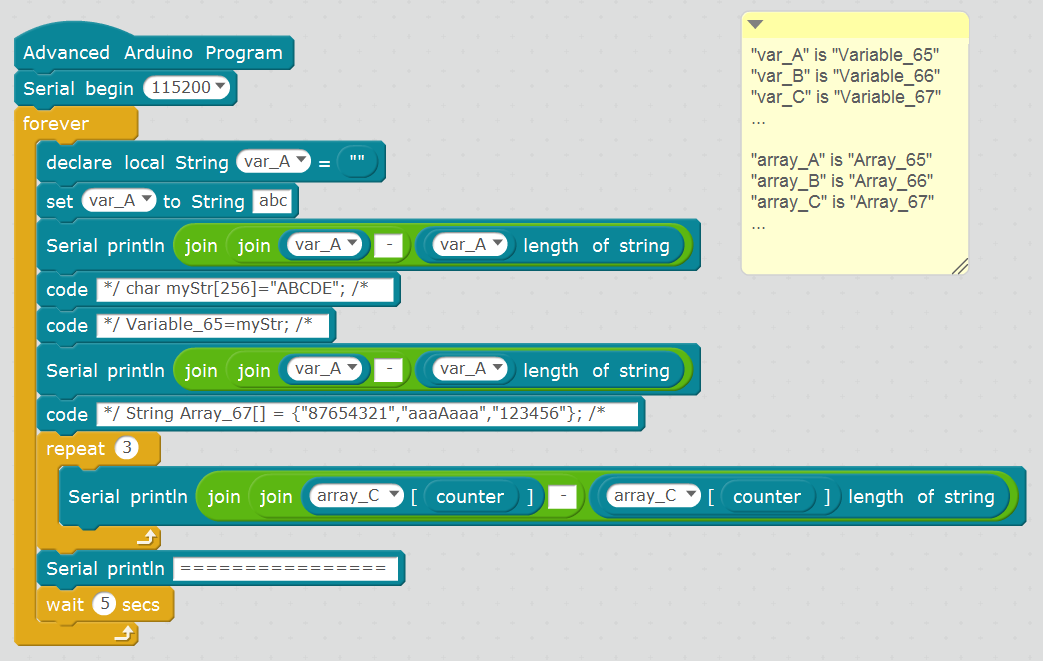Click the repeat count value 3
Viewport: 1043px width, 661px height.
126,449
